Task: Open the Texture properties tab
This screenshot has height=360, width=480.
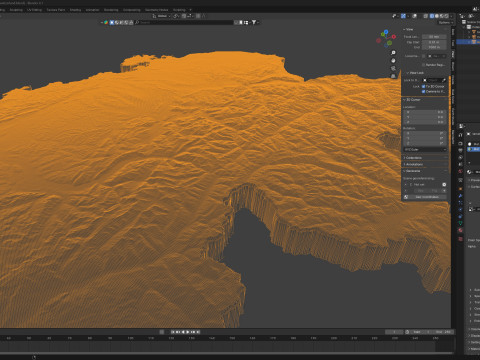Action: (x=461, y=239)
